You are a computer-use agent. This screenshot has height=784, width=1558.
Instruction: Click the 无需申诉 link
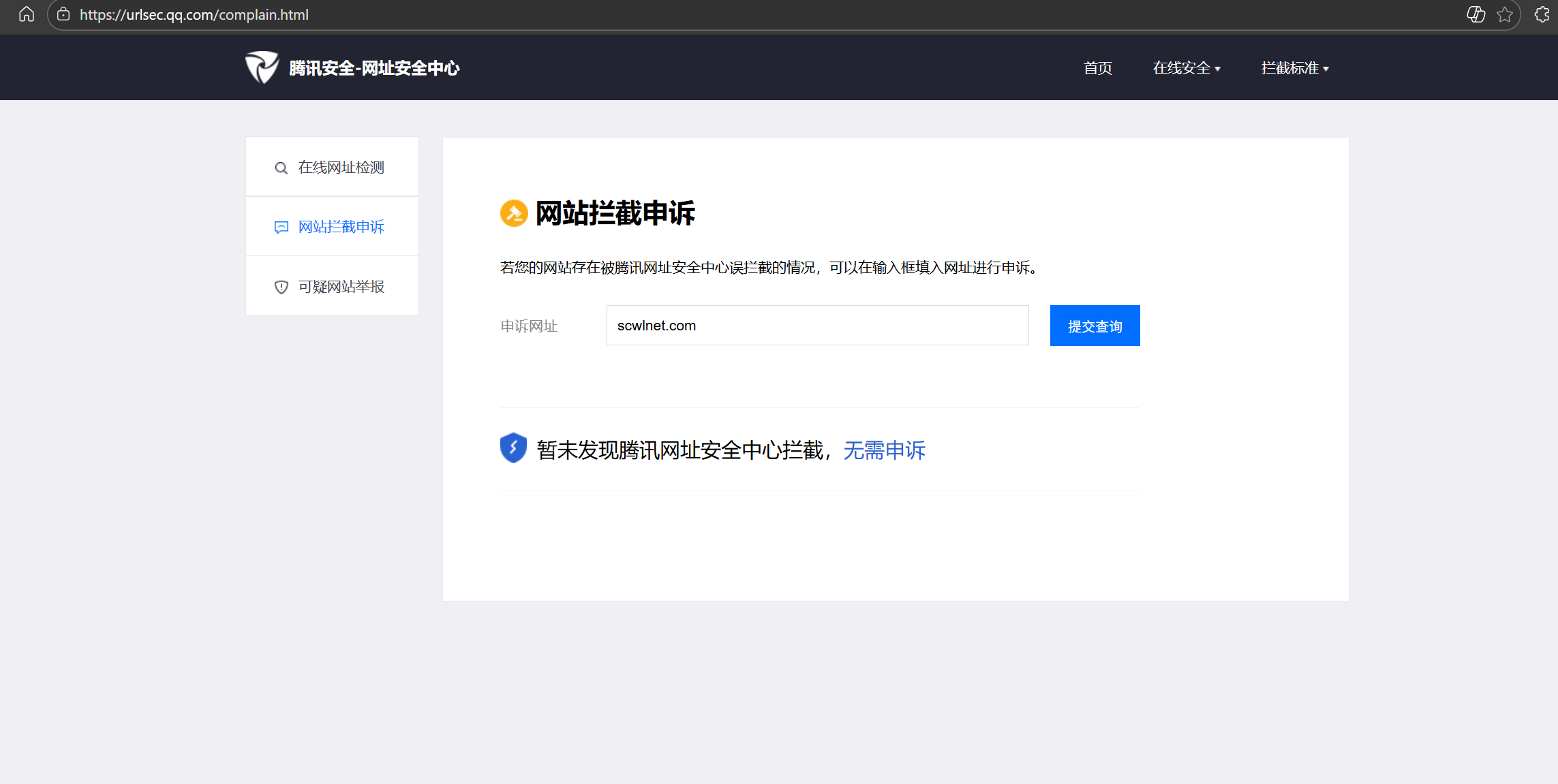tap(884, 450)
